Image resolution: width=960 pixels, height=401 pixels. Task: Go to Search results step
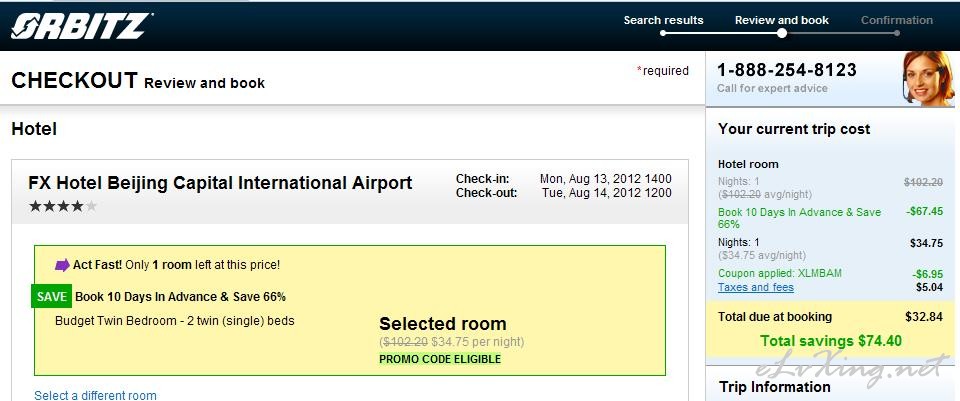[x=663, y=20]
